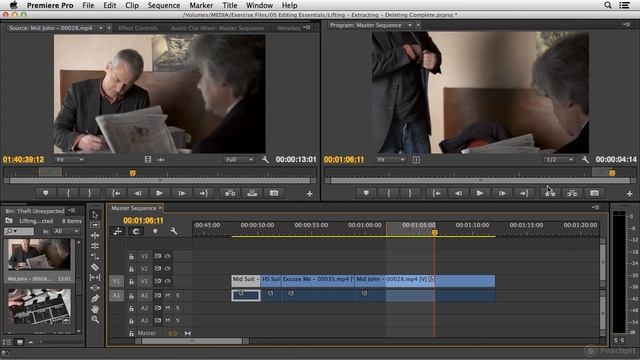Open Source monitor settings wrench
The image size is (640, 360).
coord(265,160)
